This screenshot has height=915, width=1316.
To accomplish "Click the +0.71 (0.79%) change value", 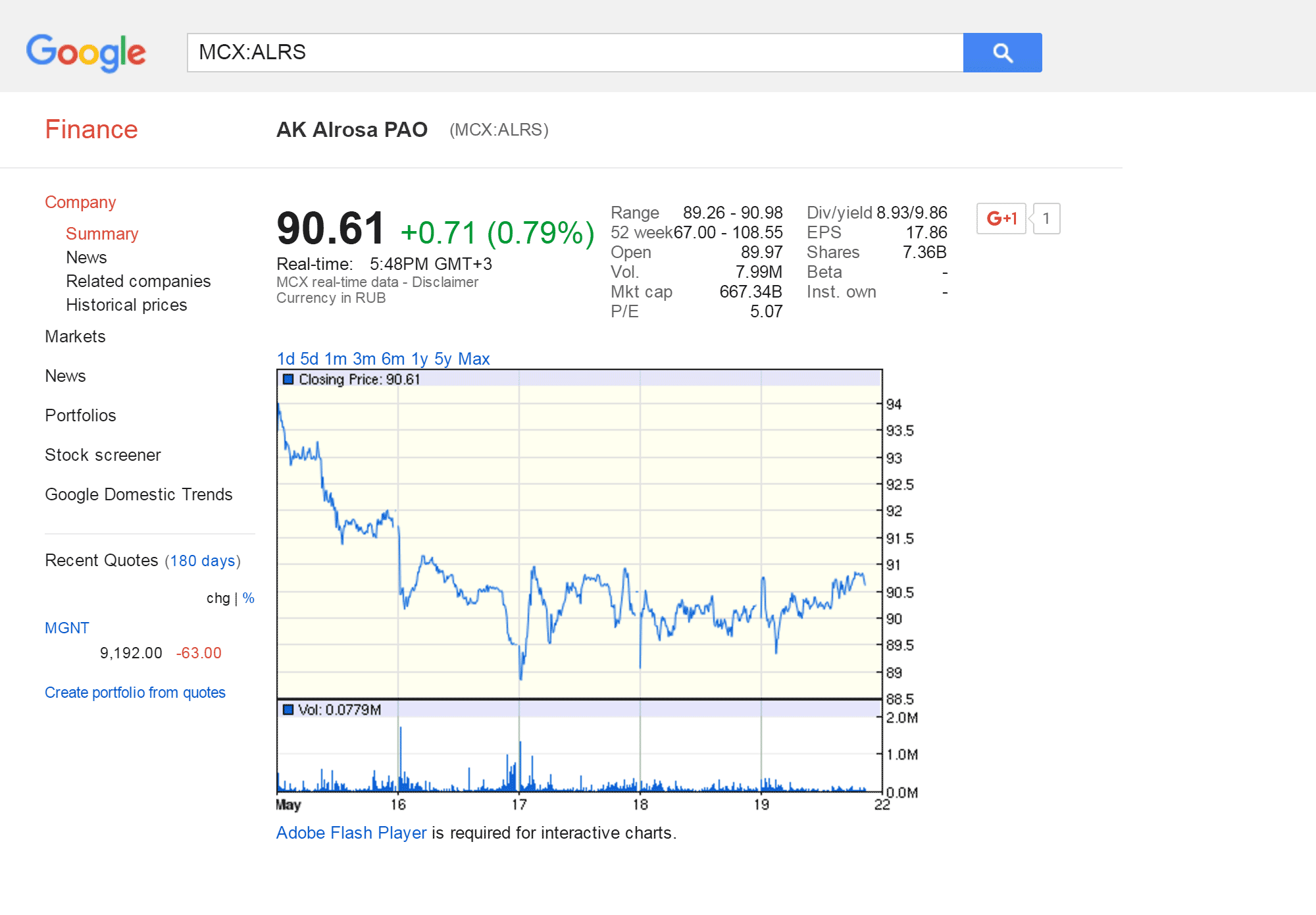I will [x=497, y=232].
